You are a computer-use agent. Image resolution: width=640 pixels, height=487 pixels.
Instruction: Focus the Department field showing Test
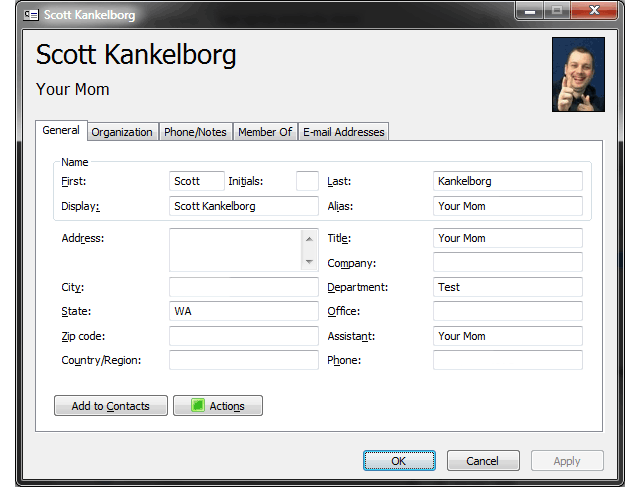click(x=507, y=287)
